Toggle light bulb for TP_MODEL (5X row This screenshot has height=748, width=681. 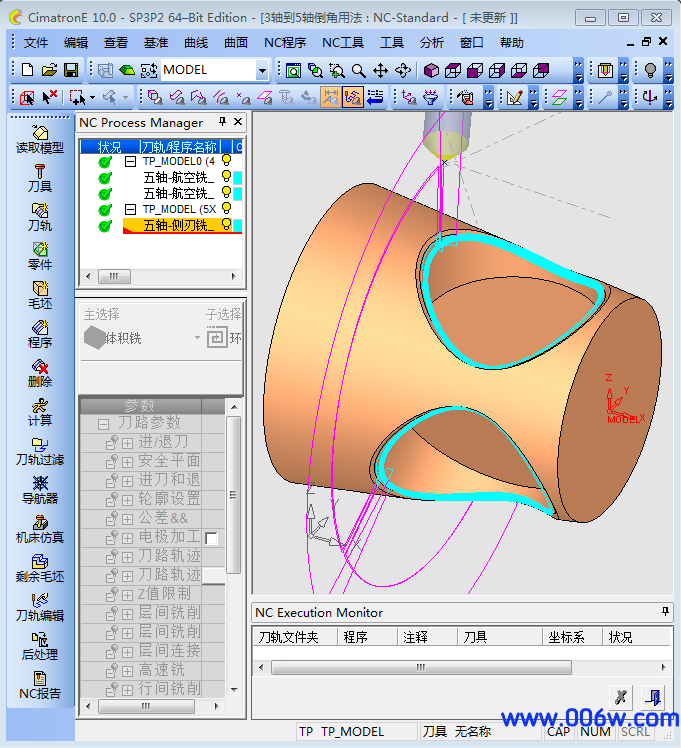[227, 208]
